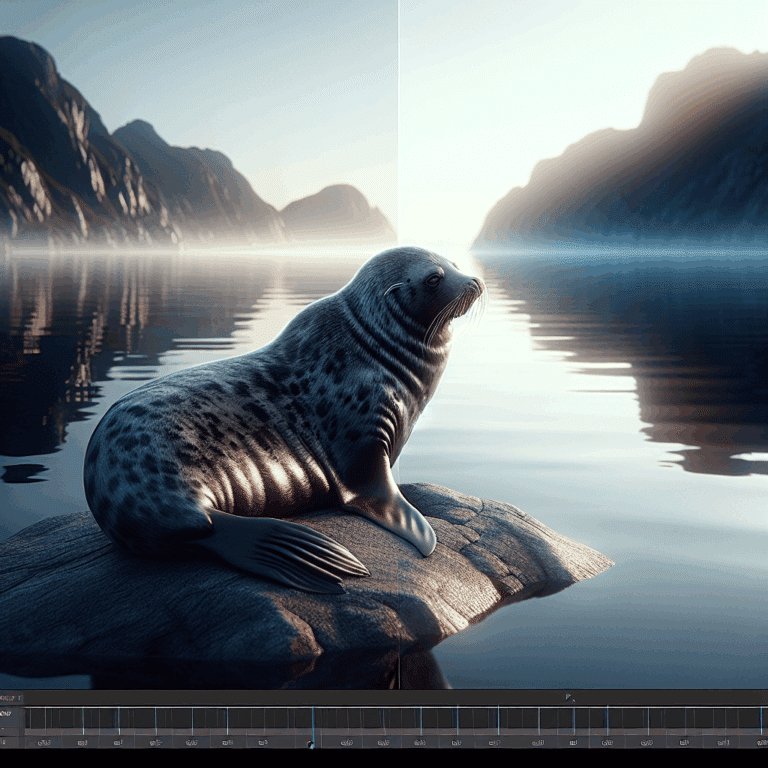The height and width of the screenshot is (768, 768).
Task: Click the play arrow icon above the timeline
Action: (x=568, y=697)
